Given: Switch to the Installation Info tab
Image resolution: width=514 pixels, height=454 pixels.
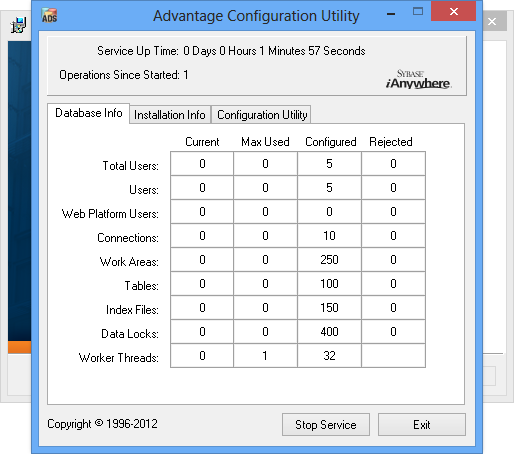Looking at the screenshot, I should click(x=170, y=115).
